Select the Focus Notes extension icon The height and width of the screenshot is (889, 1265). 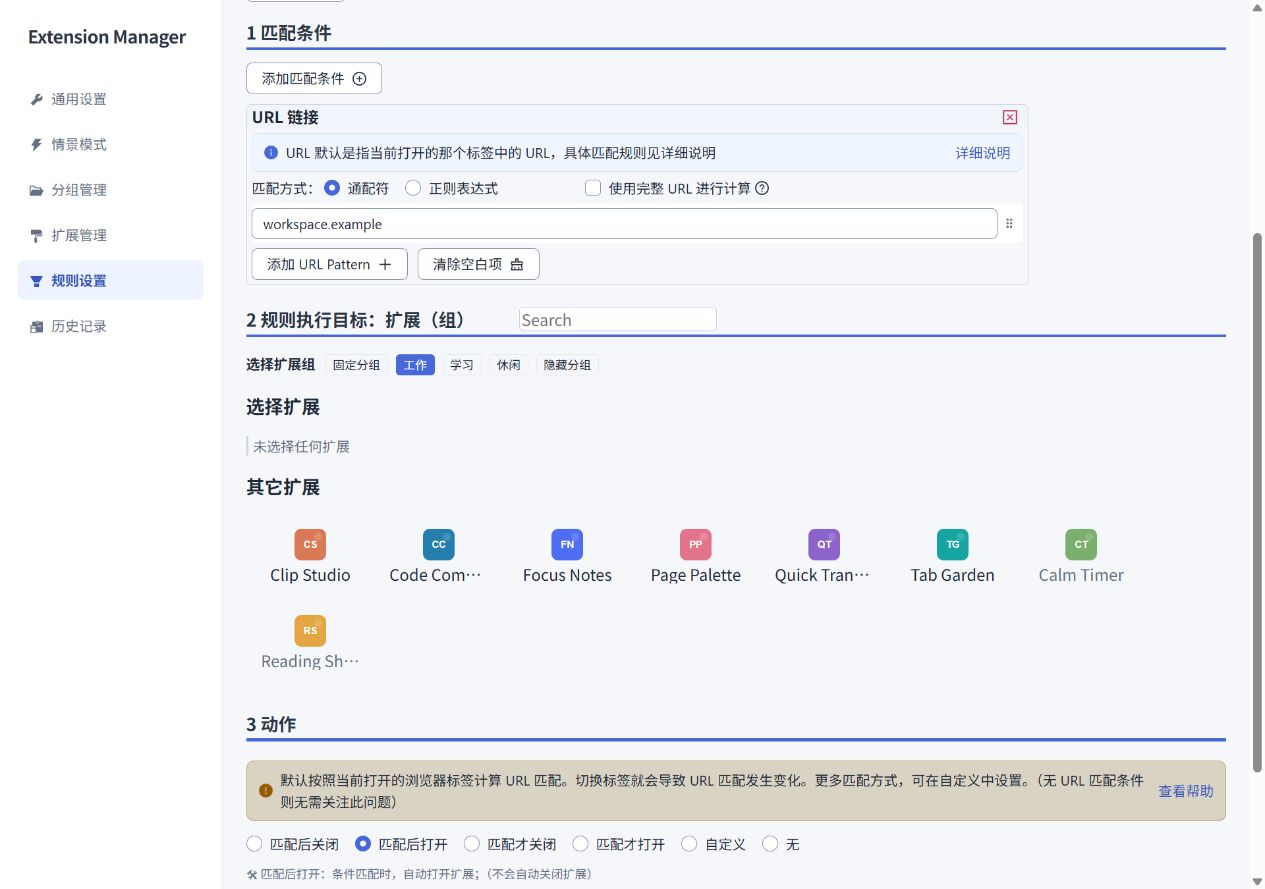pos(567,545)
